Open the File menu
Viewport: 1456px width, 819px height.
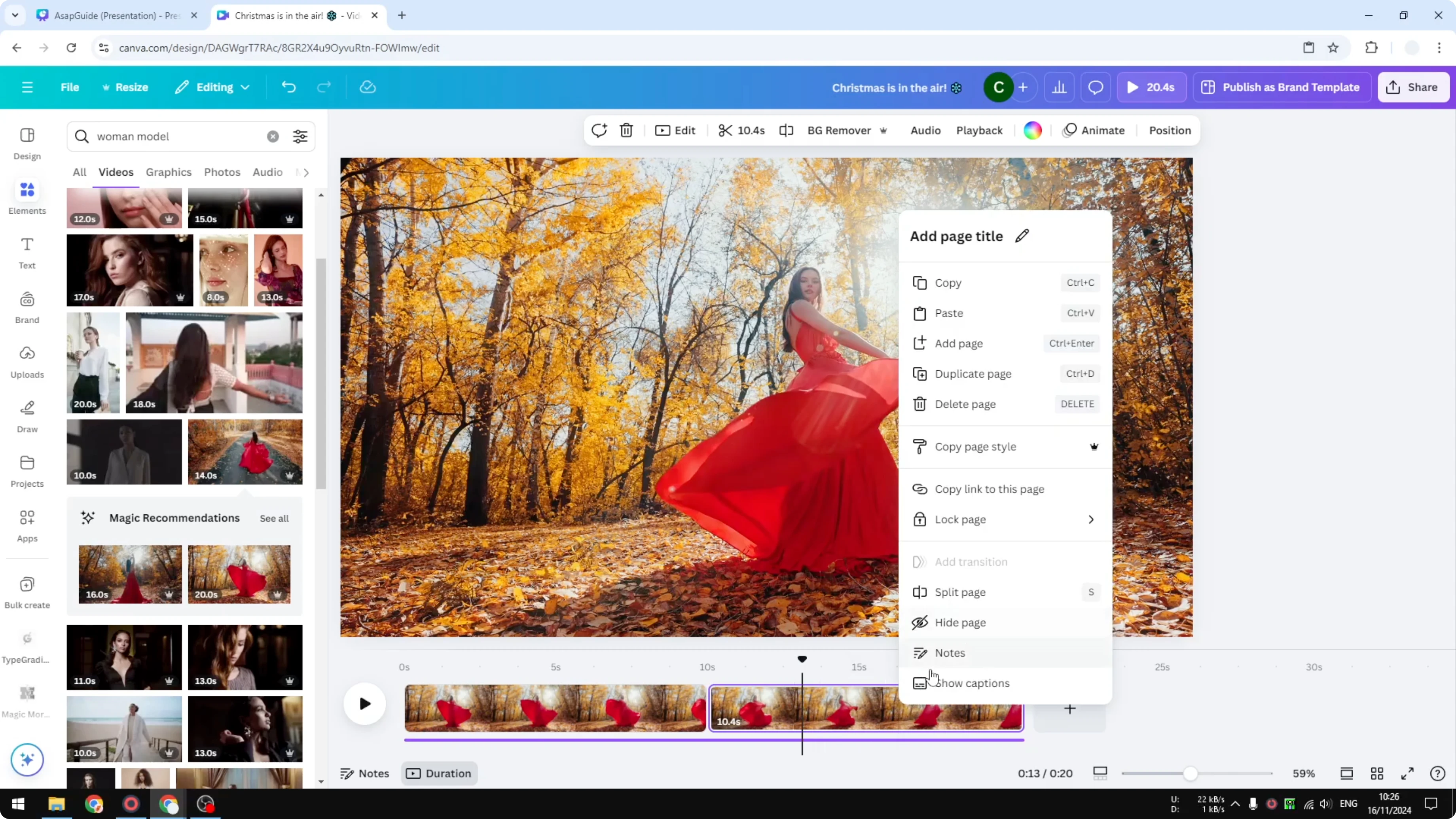[x=70, y=87]
